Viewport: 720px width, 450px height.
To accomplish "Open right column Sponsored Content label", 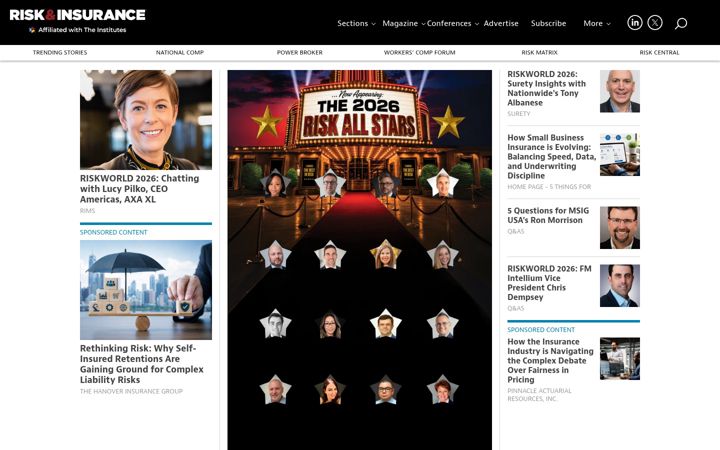I will coord(541,330).
